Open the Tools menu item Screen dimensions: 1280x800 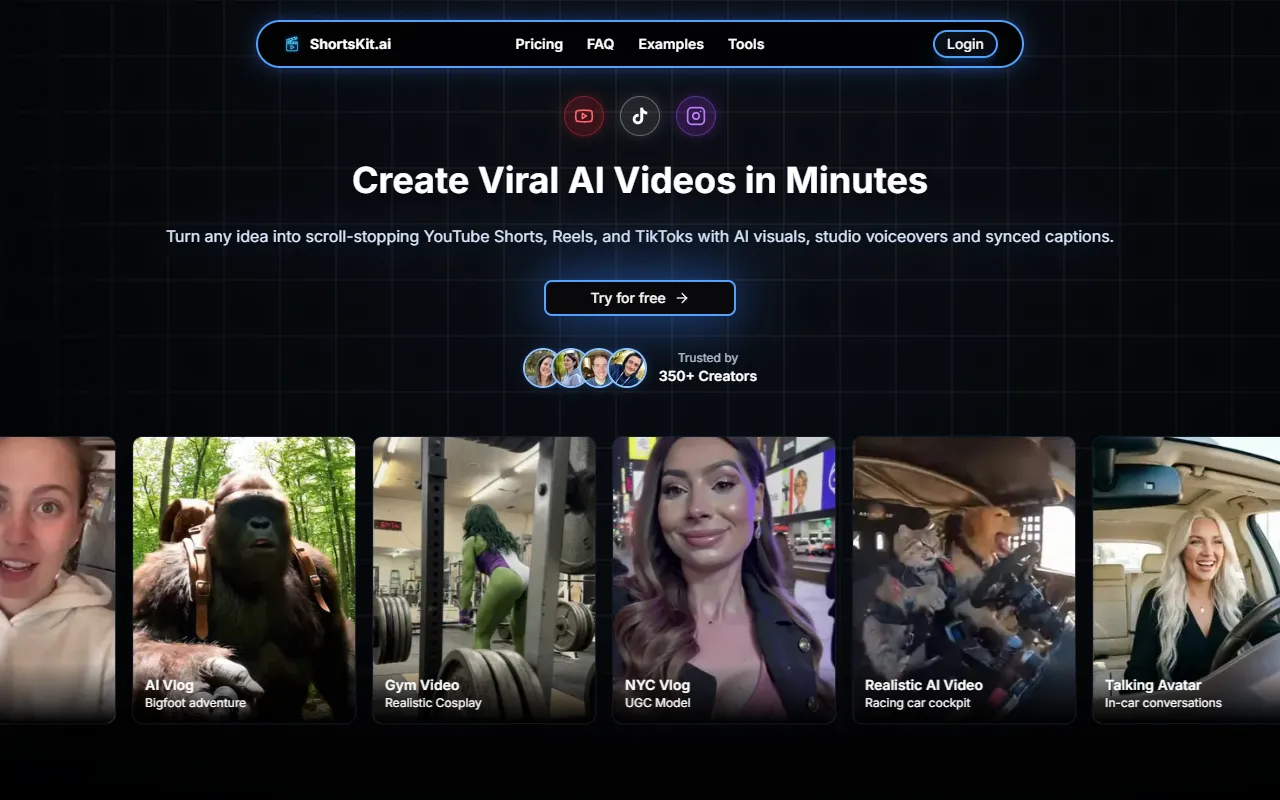pyautogui.click(x=746, y=44)
